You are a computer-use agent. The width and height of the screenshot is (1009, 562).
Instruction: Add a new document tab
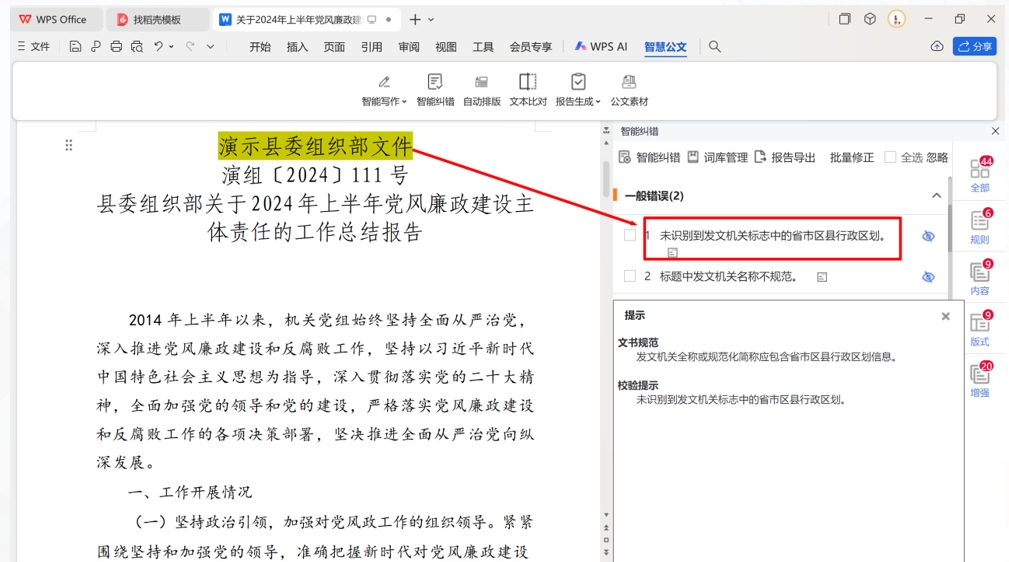click(415, 19)
